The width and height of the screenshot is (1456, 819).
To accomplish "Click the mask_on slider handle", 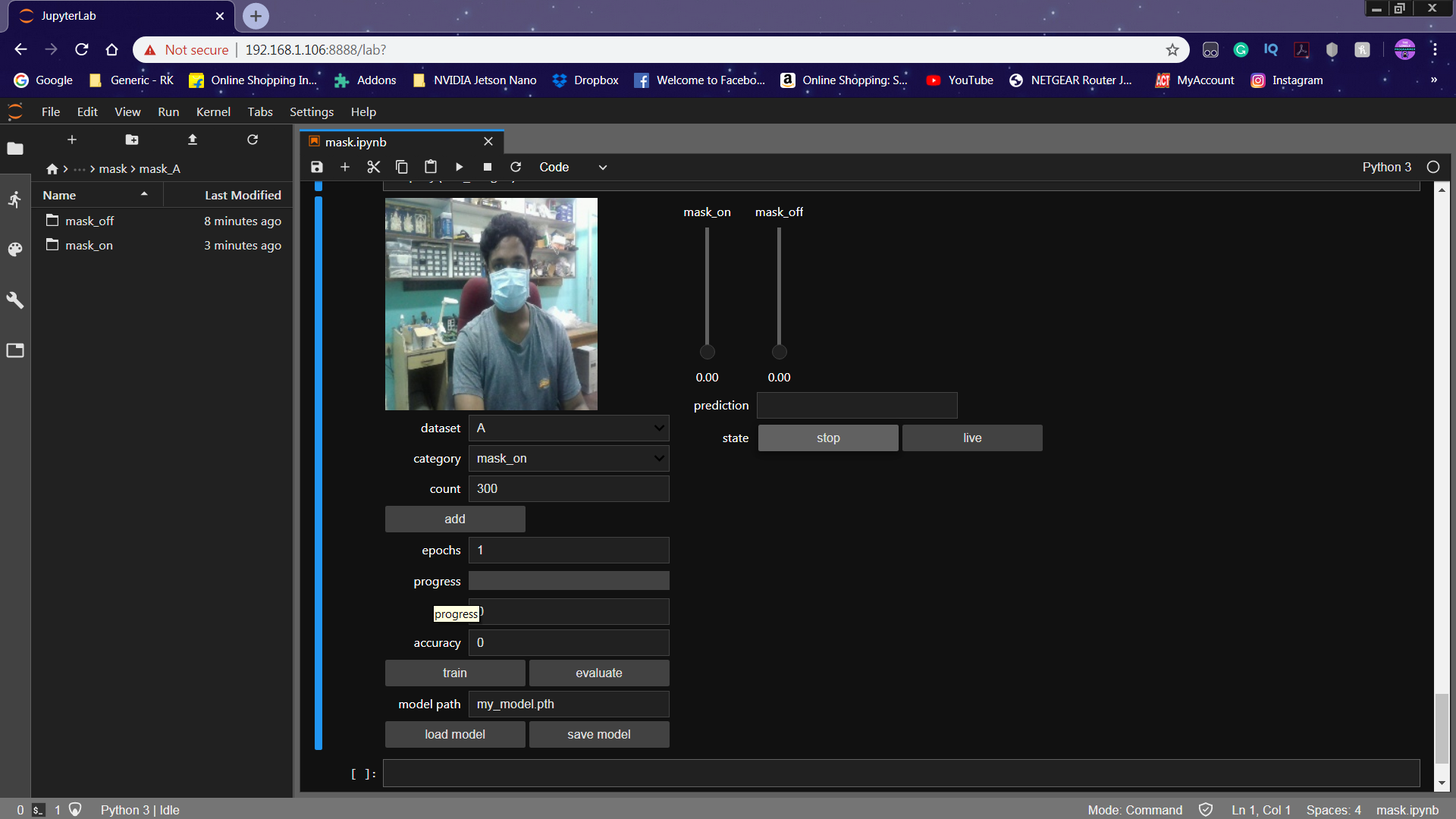I will coord(708,352).
